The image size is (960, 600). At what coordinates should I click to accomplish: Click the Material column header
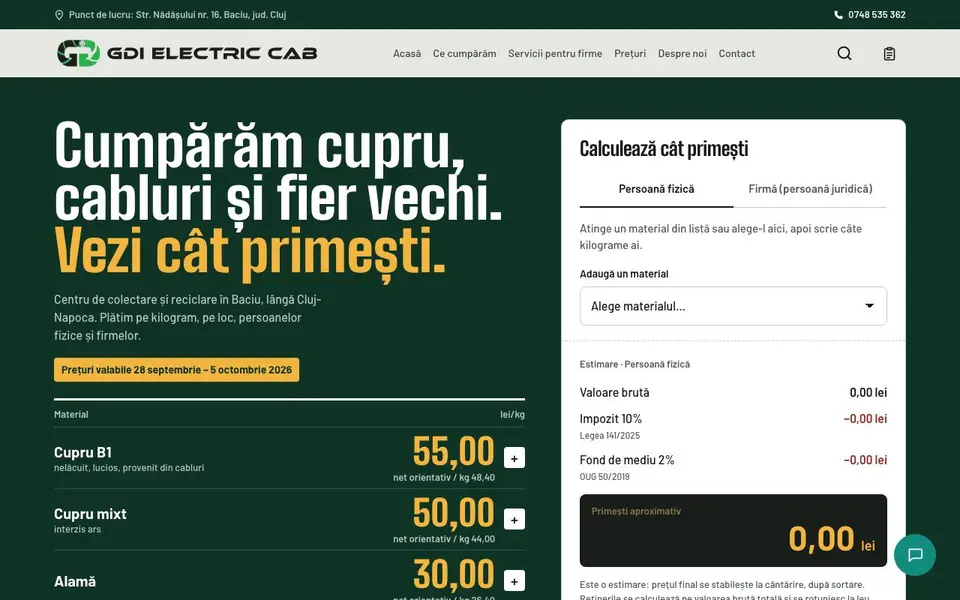71,414
